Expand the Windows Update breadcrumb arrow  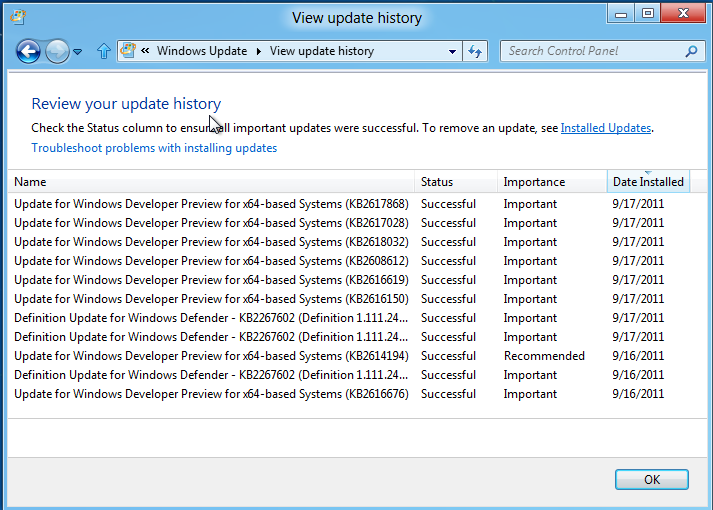(x=259, y=51)
